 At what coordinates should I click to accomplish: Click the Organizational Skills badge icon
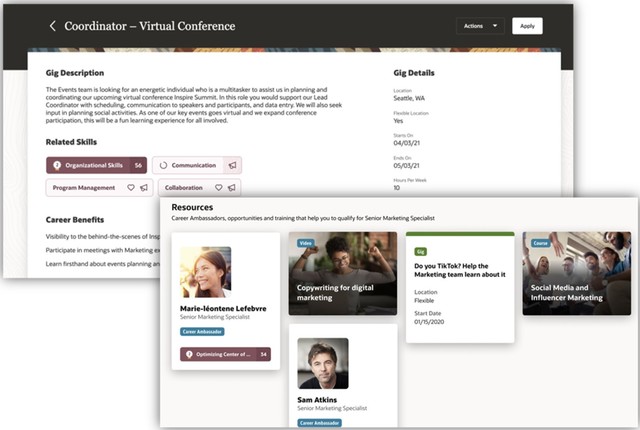[58, 165]
